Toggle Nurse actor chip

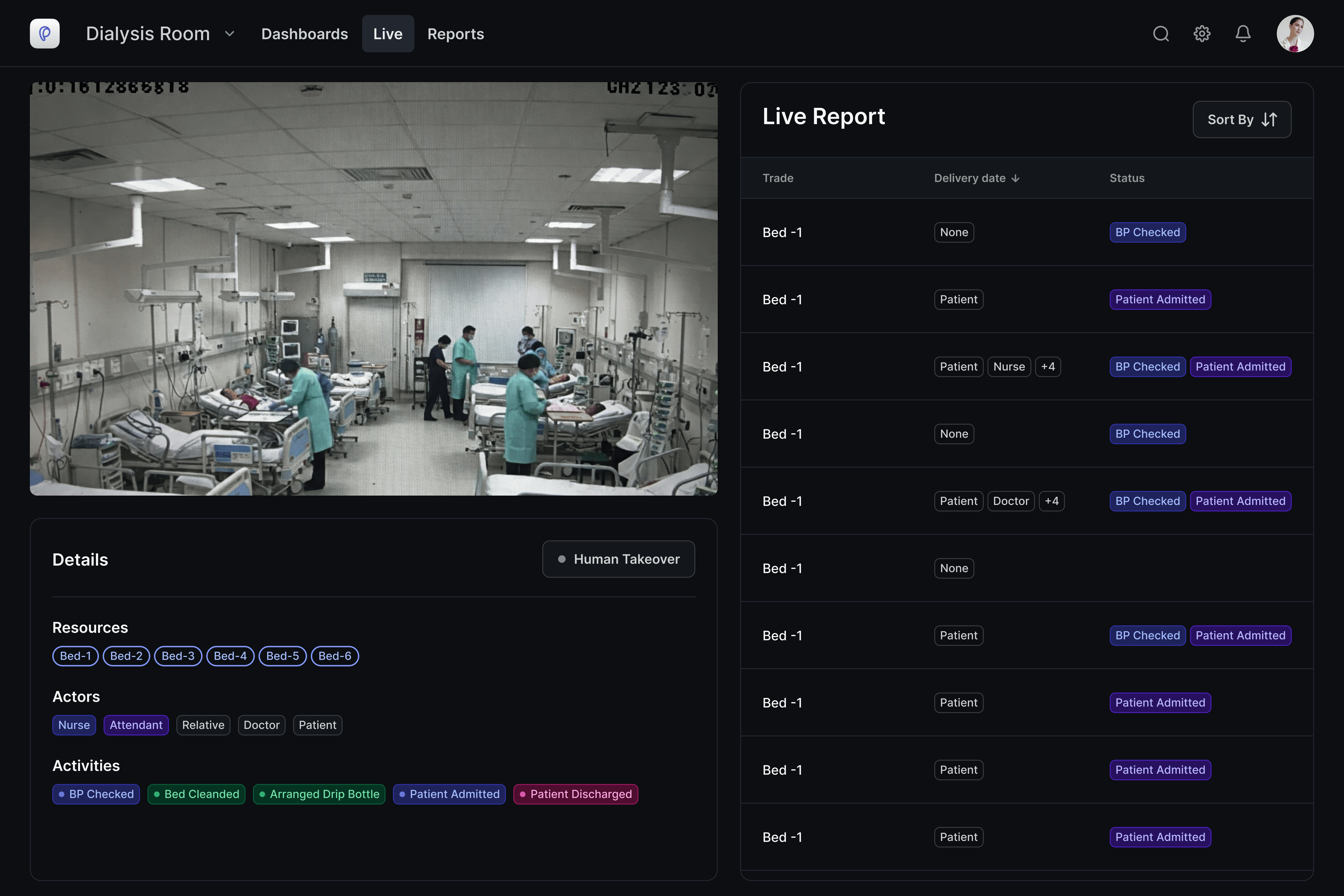click(74, 725)
